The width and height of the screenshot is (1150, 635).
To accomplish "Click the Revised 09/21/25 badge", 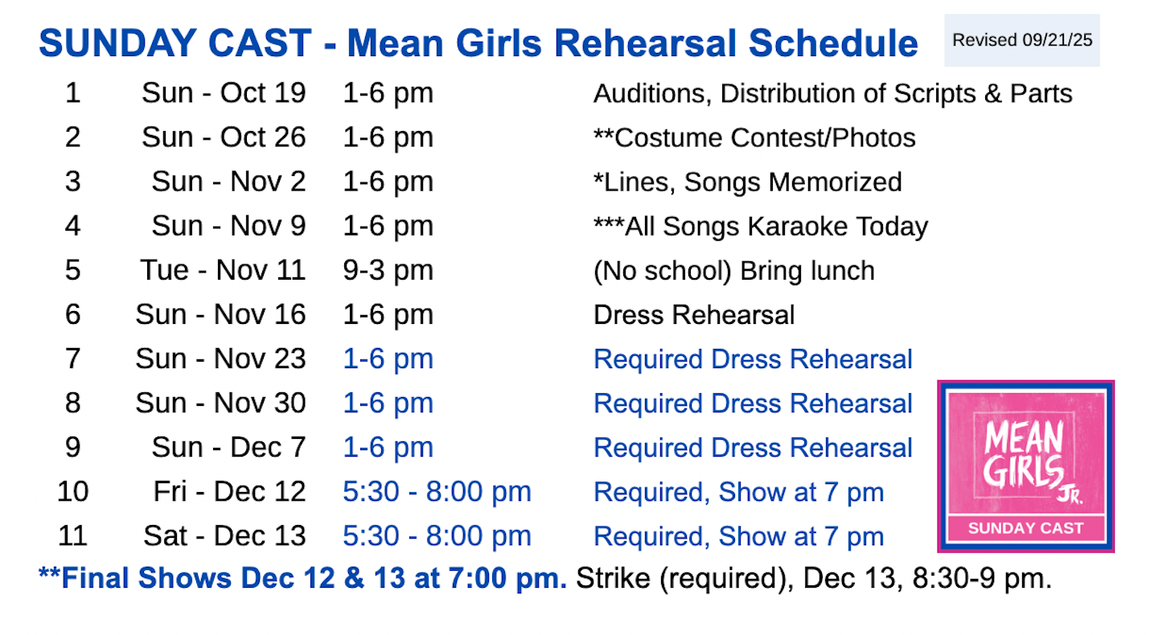I will [x=1021, y=41].
